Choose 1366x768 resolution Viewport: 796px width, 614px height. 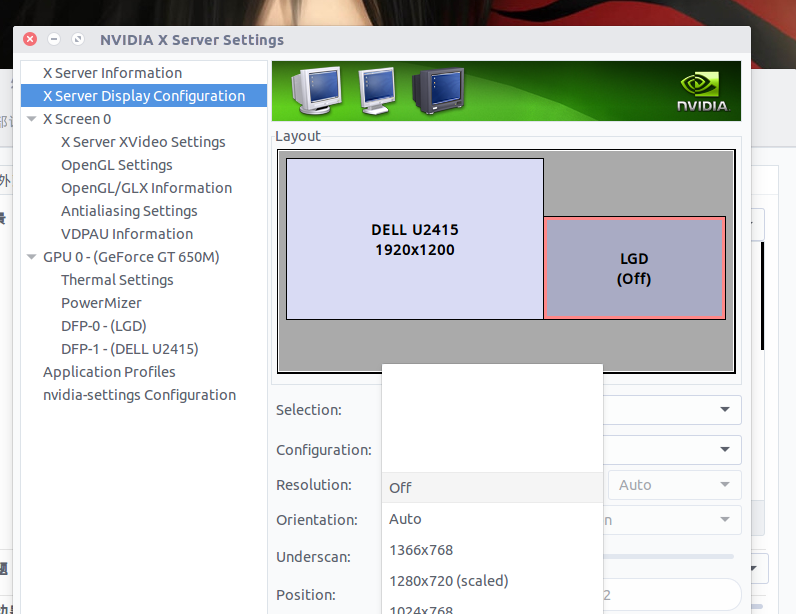[492, 550]
